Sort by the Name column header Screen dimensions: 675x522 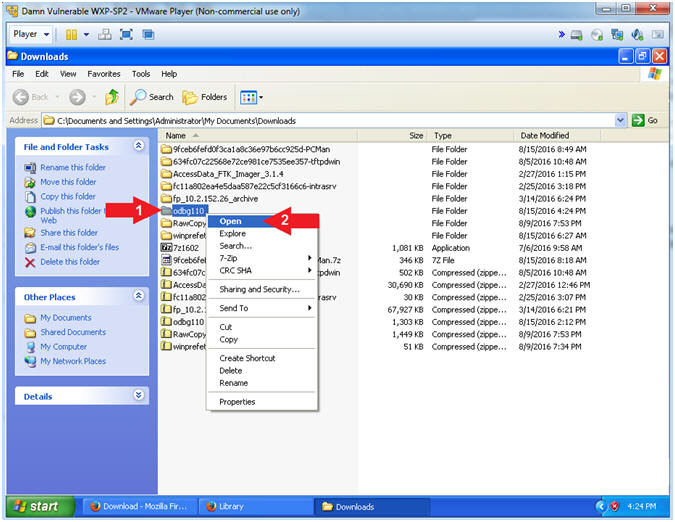point(258,136)
